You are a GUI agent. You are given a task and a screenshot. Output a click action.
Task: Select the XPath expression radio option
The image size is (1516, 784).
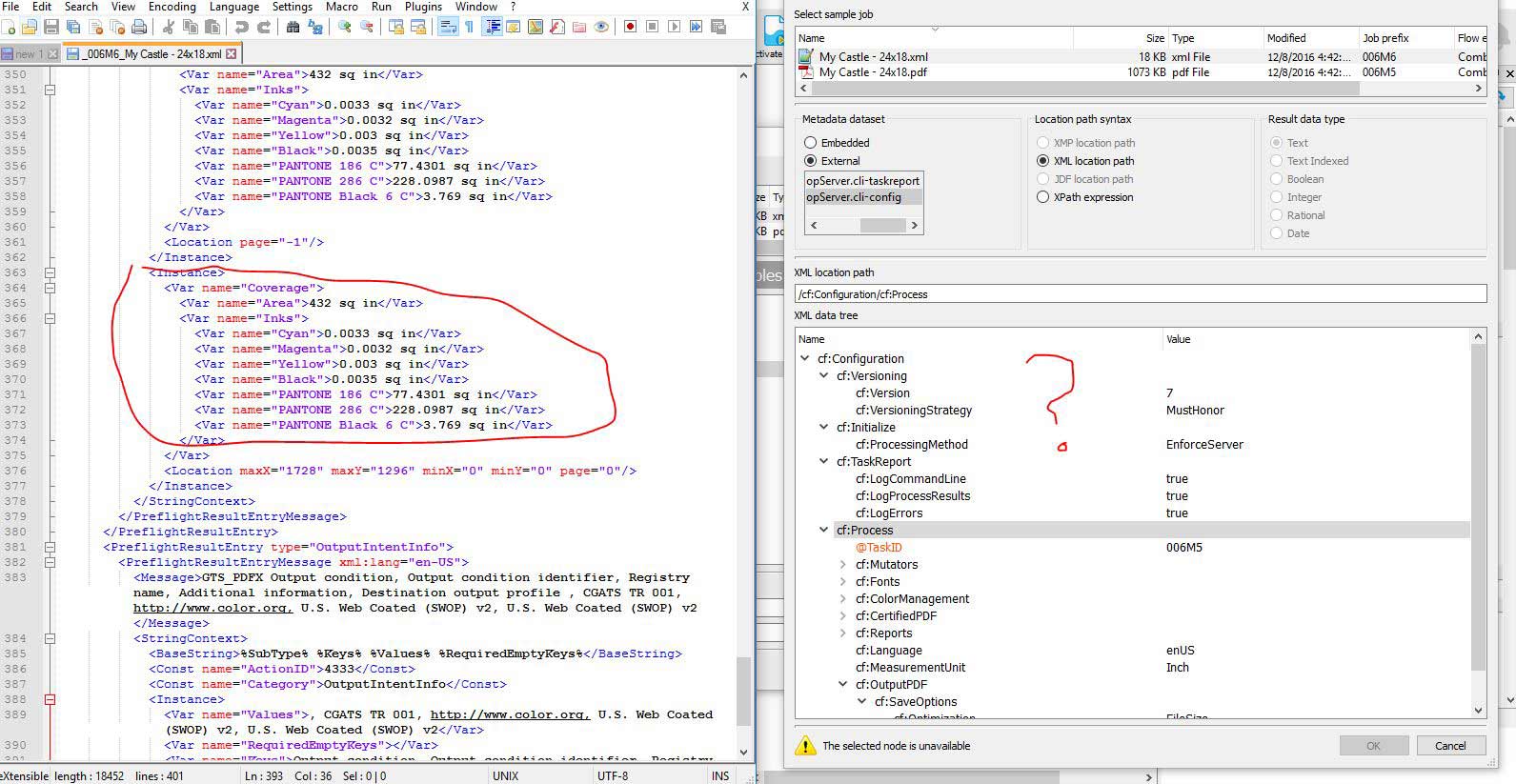(1043, 197)
